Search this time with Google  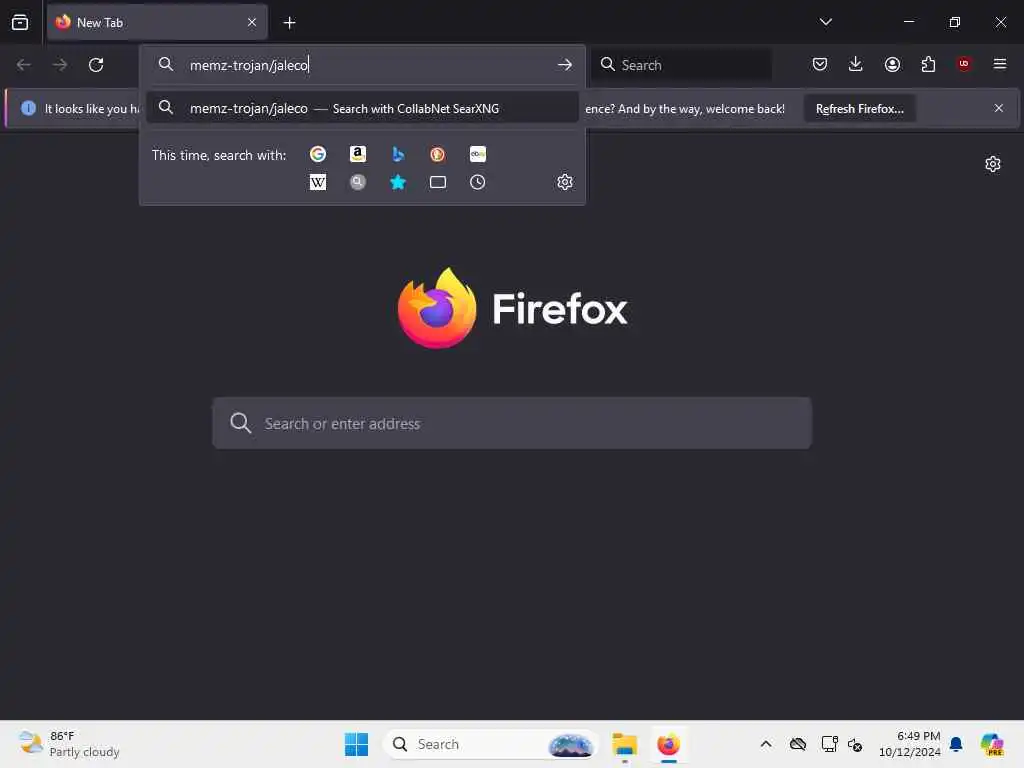(317, 154)
